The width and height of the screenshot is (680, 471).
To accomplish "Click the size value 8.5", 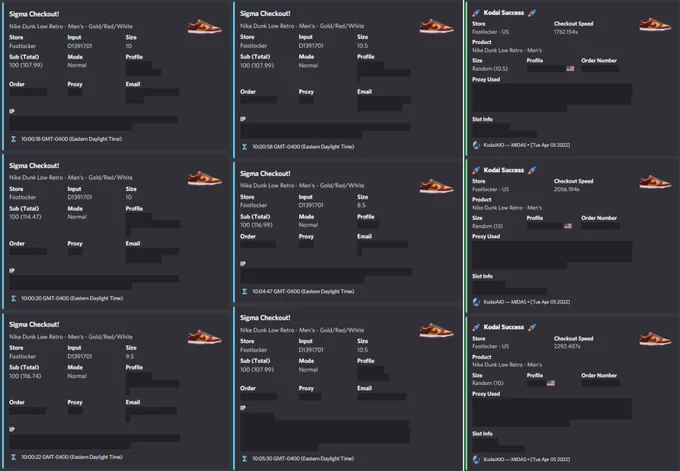I will [x=362, y=205].
